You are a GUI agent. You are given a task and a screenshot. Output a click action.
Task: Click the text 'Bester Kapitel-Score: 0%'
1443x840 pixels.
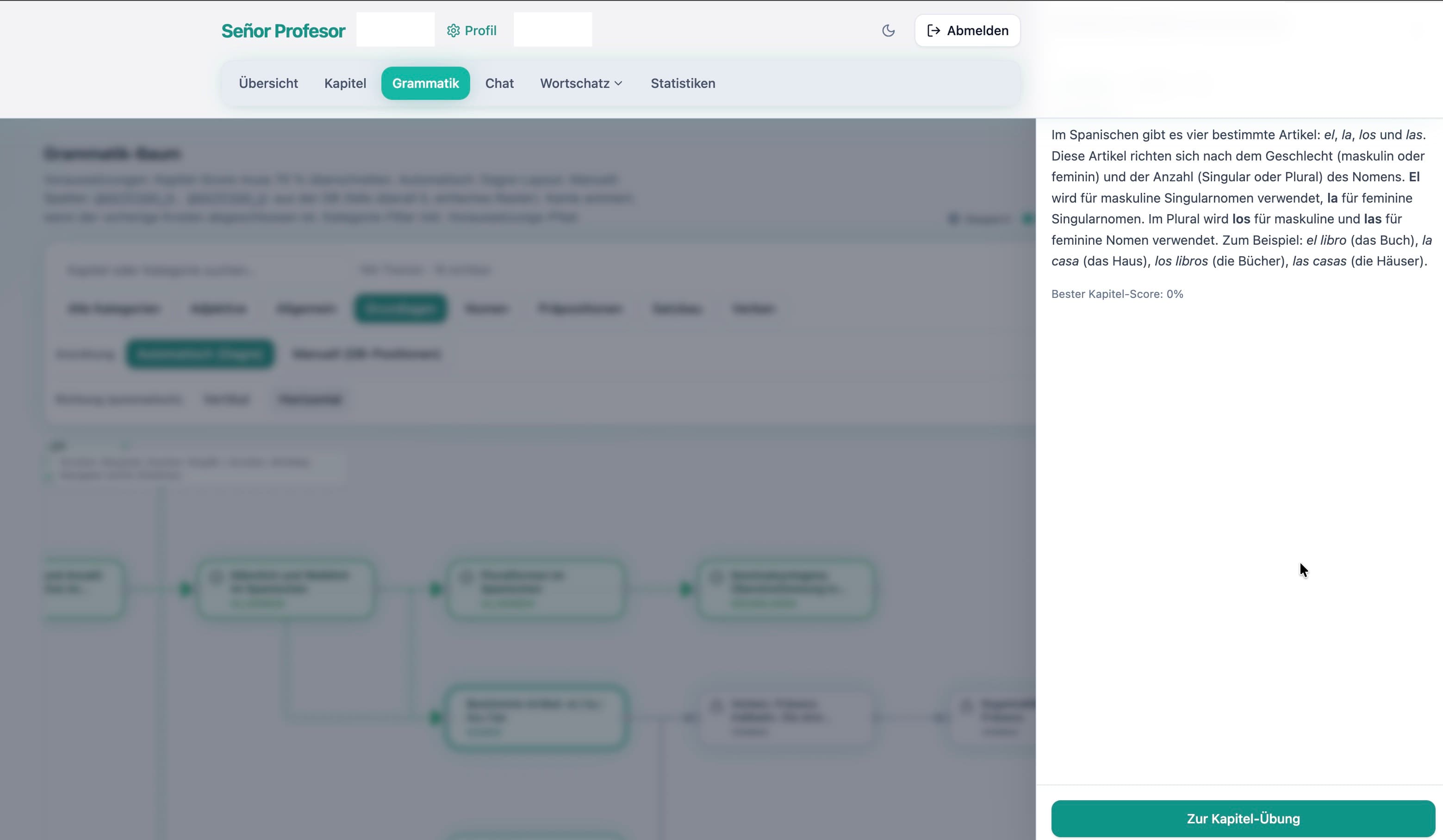pyautogui.click(x=1117, y=294)
